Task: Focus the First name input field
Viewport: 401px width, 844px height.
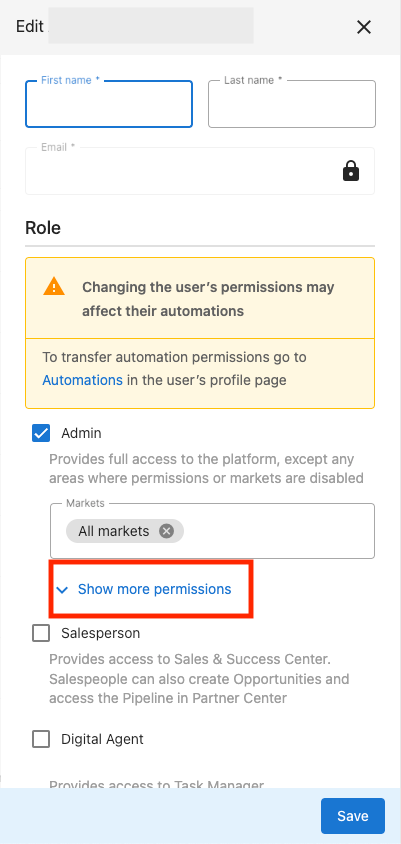Action: pyautogui.click(x=109, y=104)
